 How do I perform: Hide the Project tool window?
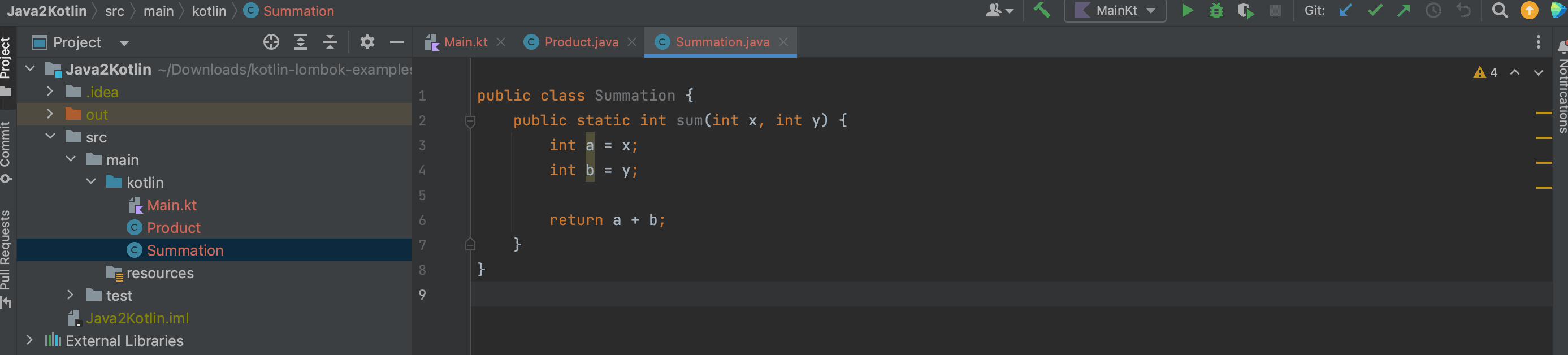397,42
